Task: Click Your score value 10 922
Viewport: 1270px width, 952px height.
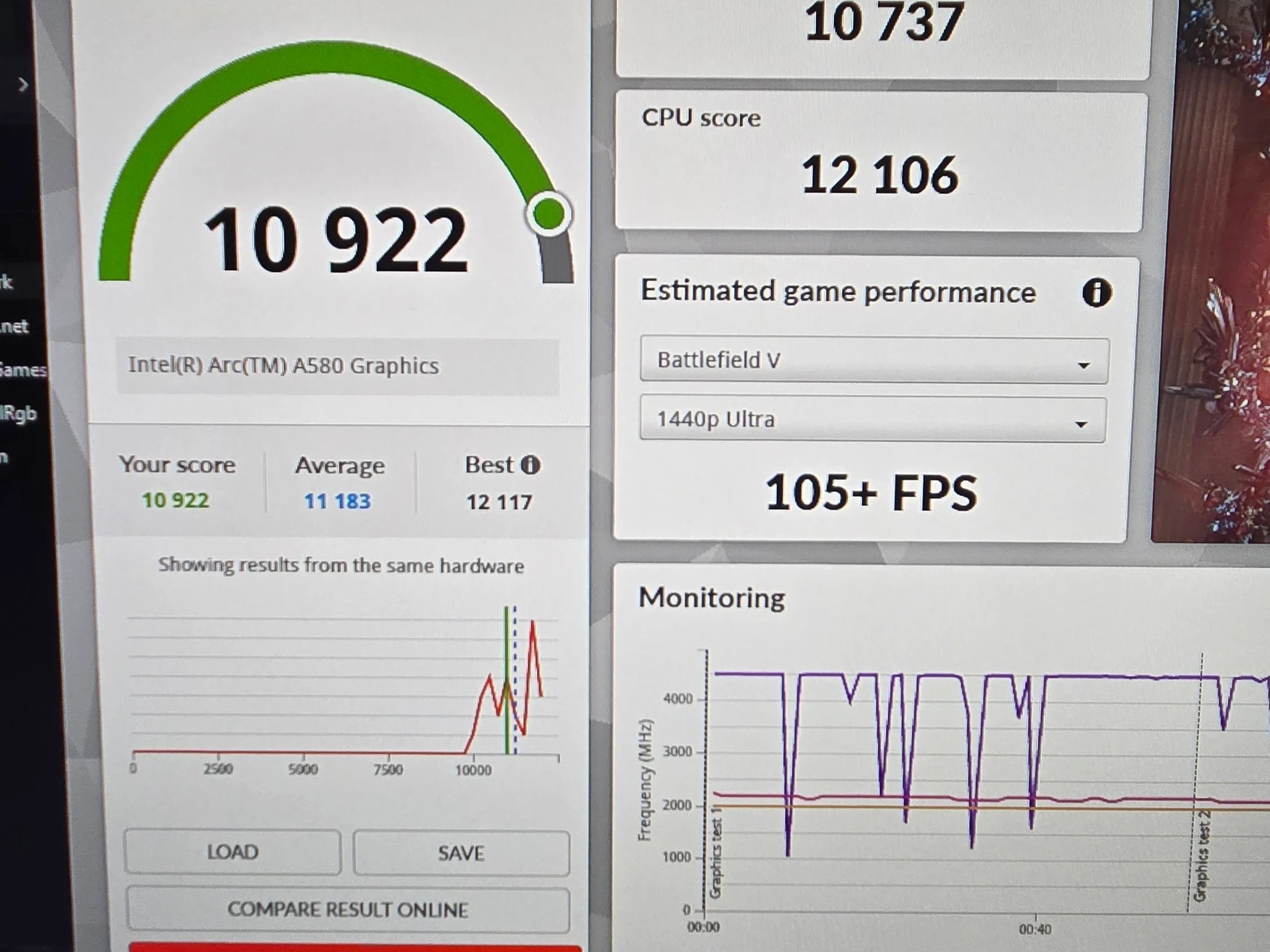Action: click(175, 500)
